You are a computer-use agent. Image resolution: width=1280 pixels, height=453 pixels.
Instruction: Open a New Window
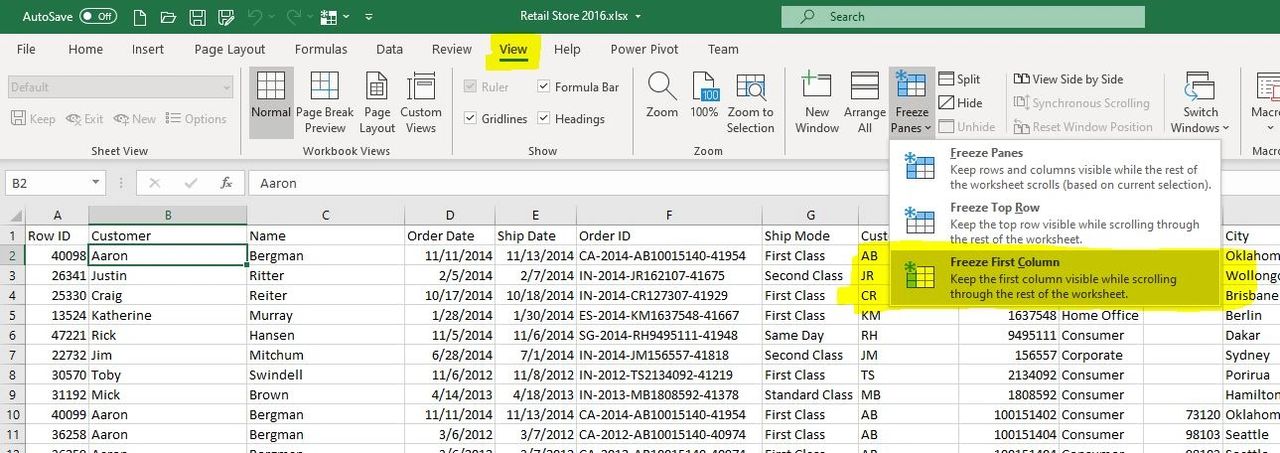817,102
